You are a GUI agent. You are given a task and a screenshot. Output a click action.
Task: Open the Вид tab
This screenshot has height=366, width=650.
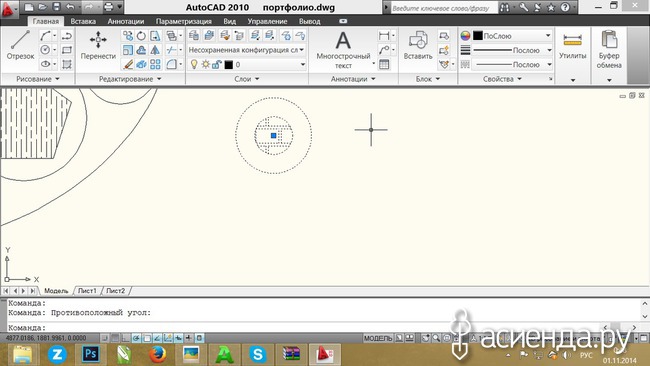(229, 21)
